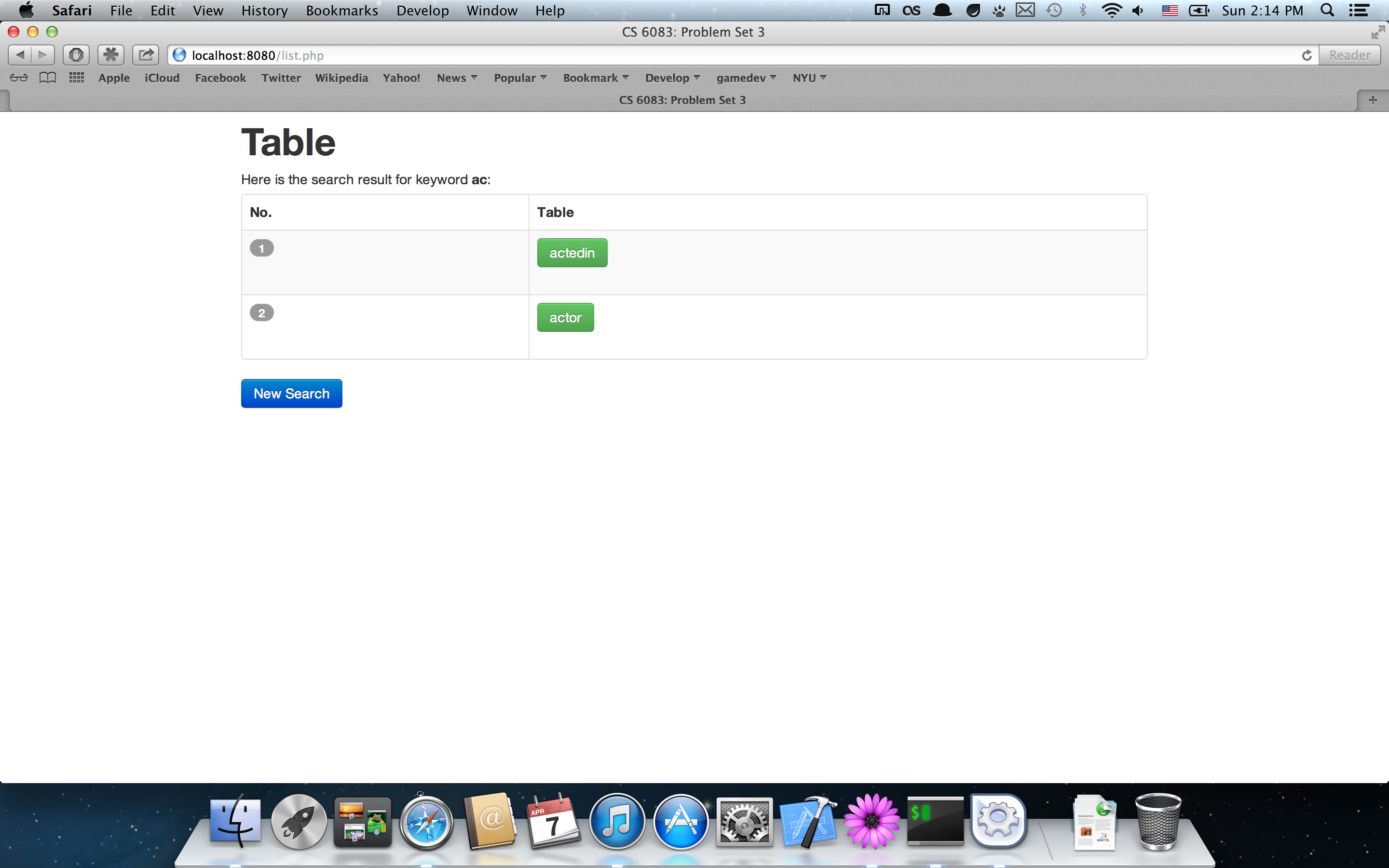
Task: Expand the gamedev bookmarks folder
Action: coord(746,78)
